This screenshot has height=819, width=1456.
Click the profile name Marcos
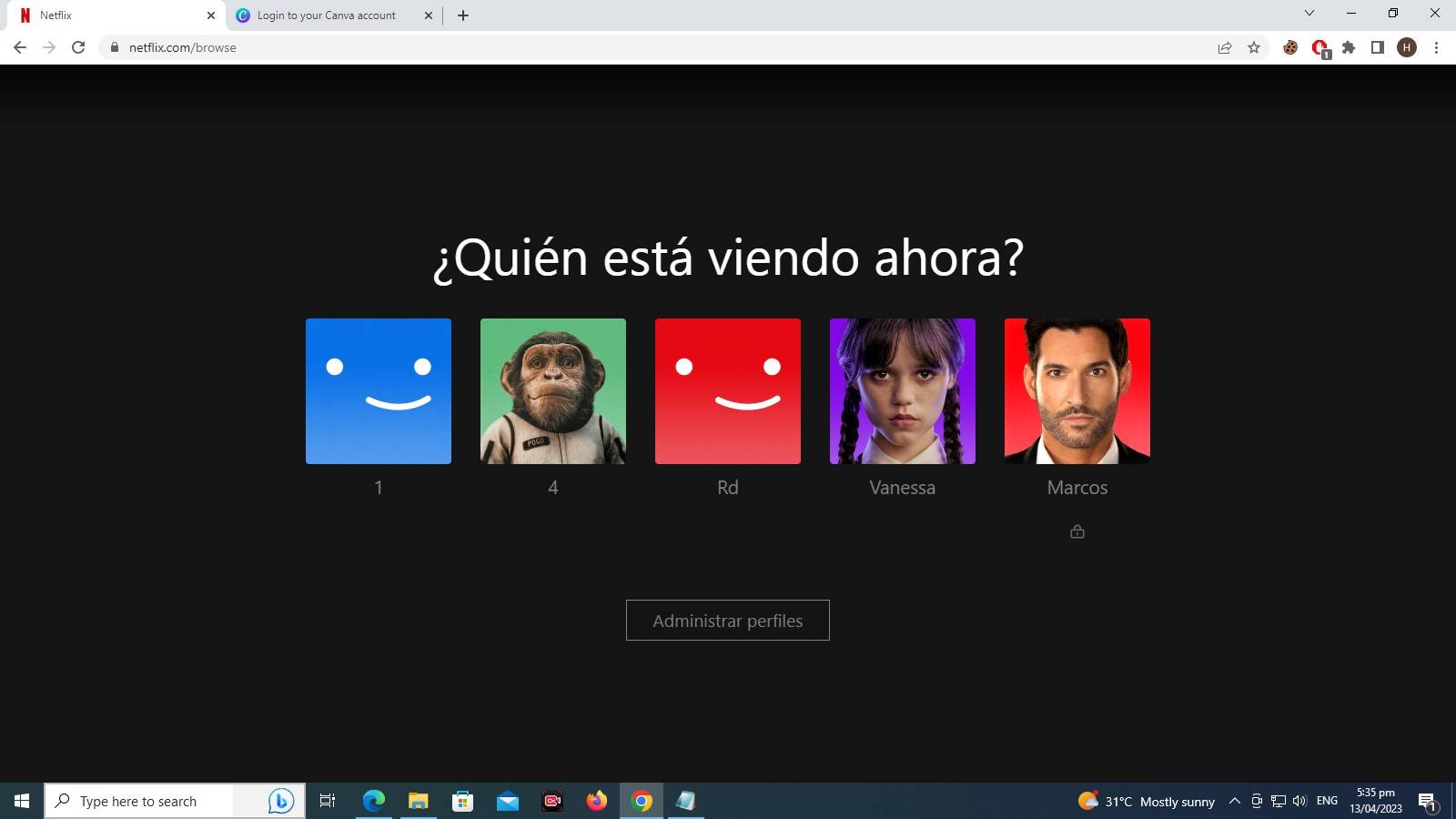click(x=1077, y=488)
